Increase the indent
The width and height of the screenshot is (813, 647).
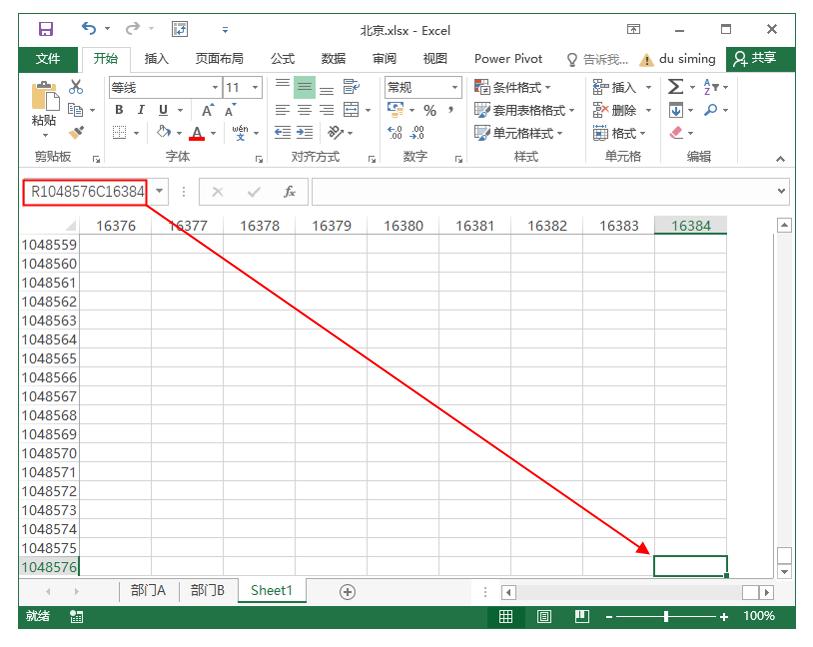click(305, 133)
